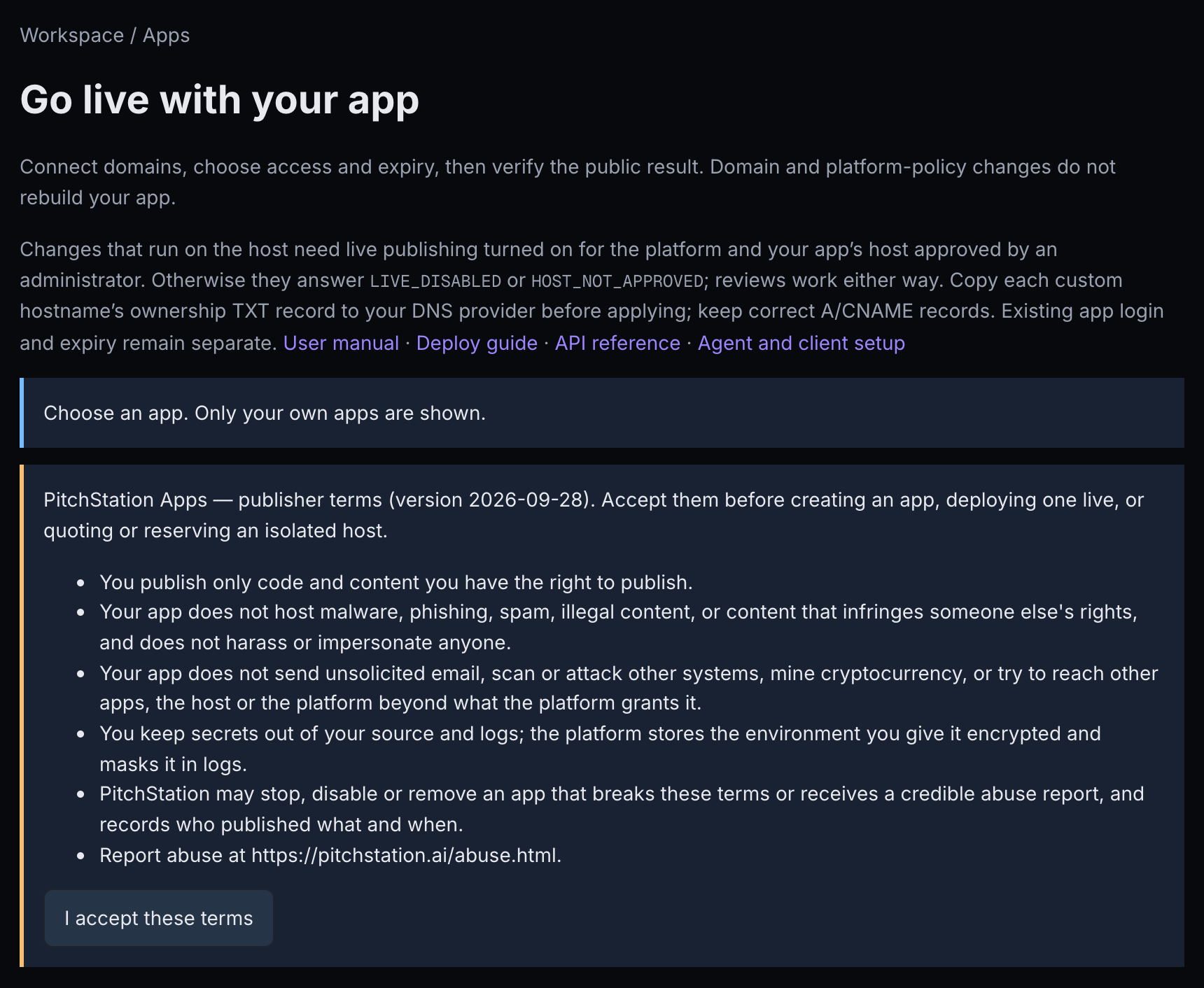Click the LIVE_DISABLED code text

click(x=435, y=281)
